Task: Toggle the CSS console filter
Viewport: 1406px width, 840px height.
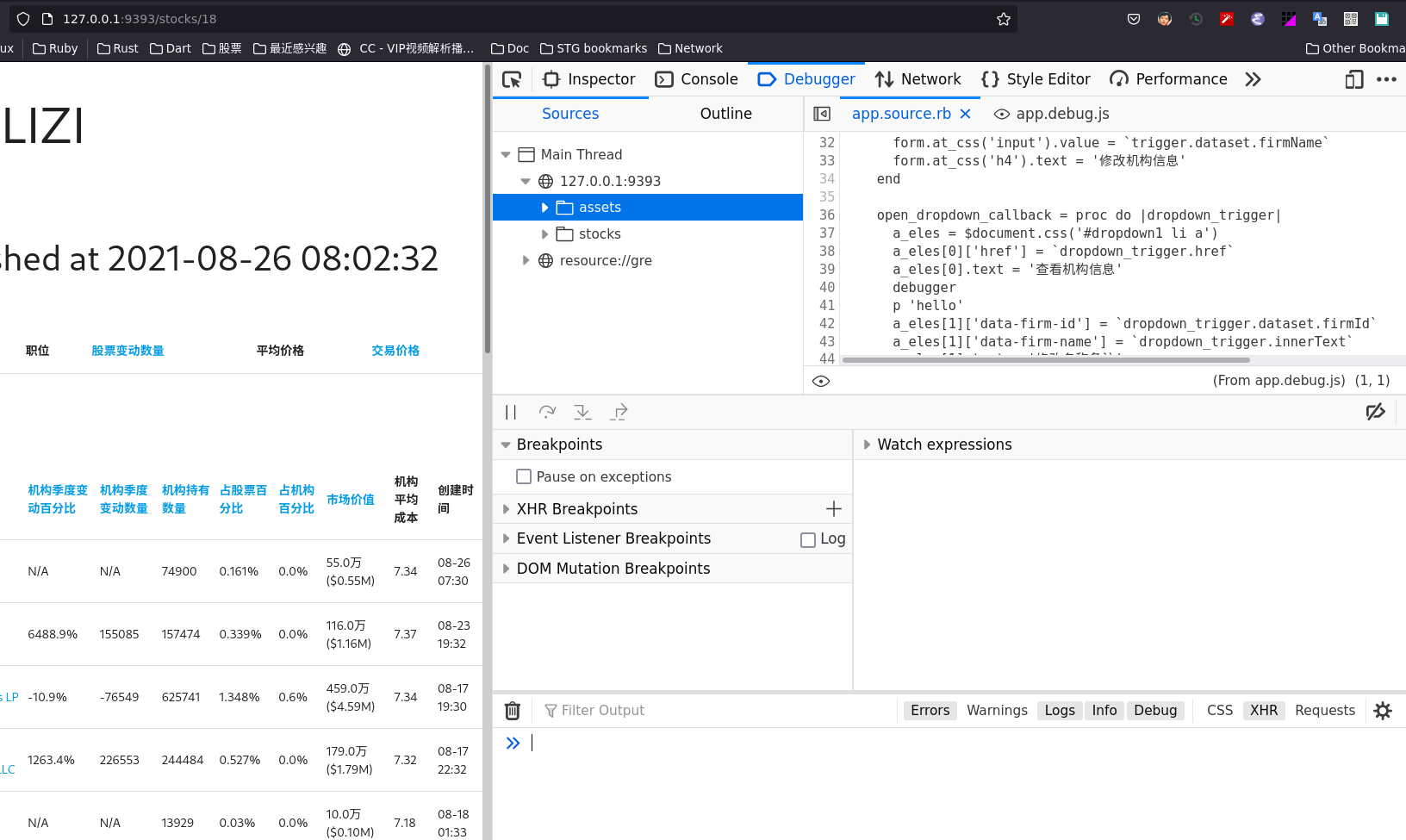Action: [x=1220, y=711]
